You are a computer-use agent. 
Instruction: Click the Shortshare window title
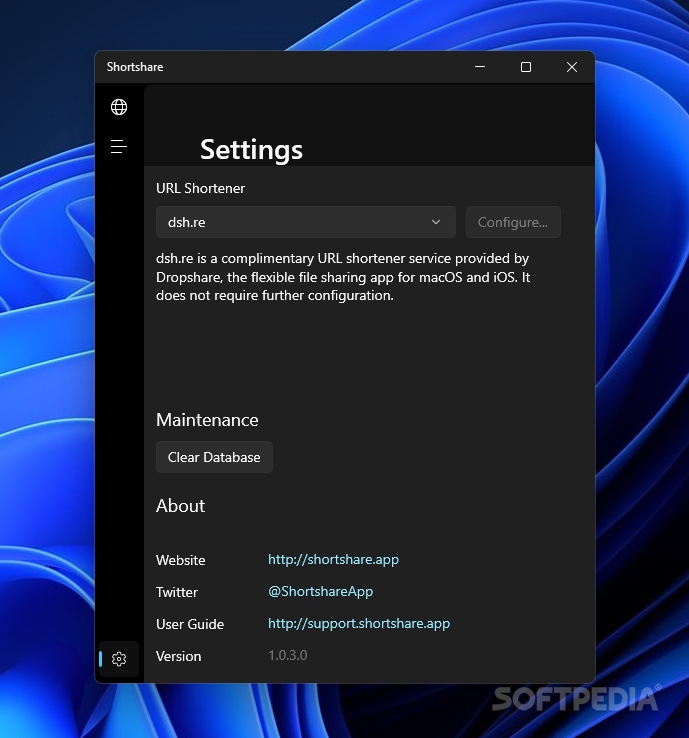(x=135, y=67)
